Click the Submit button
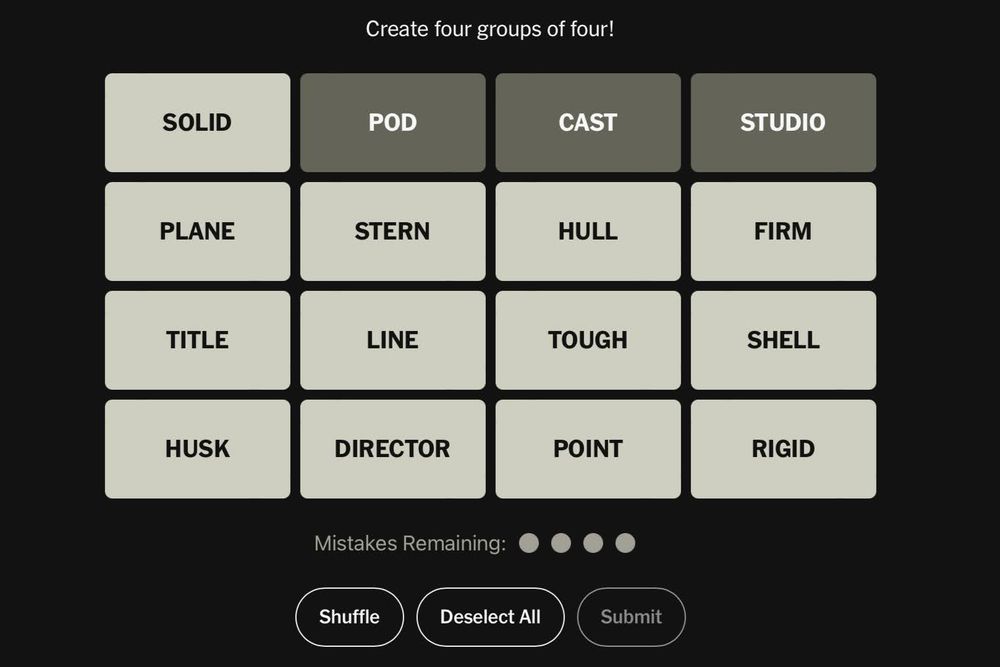 point(631,617)
